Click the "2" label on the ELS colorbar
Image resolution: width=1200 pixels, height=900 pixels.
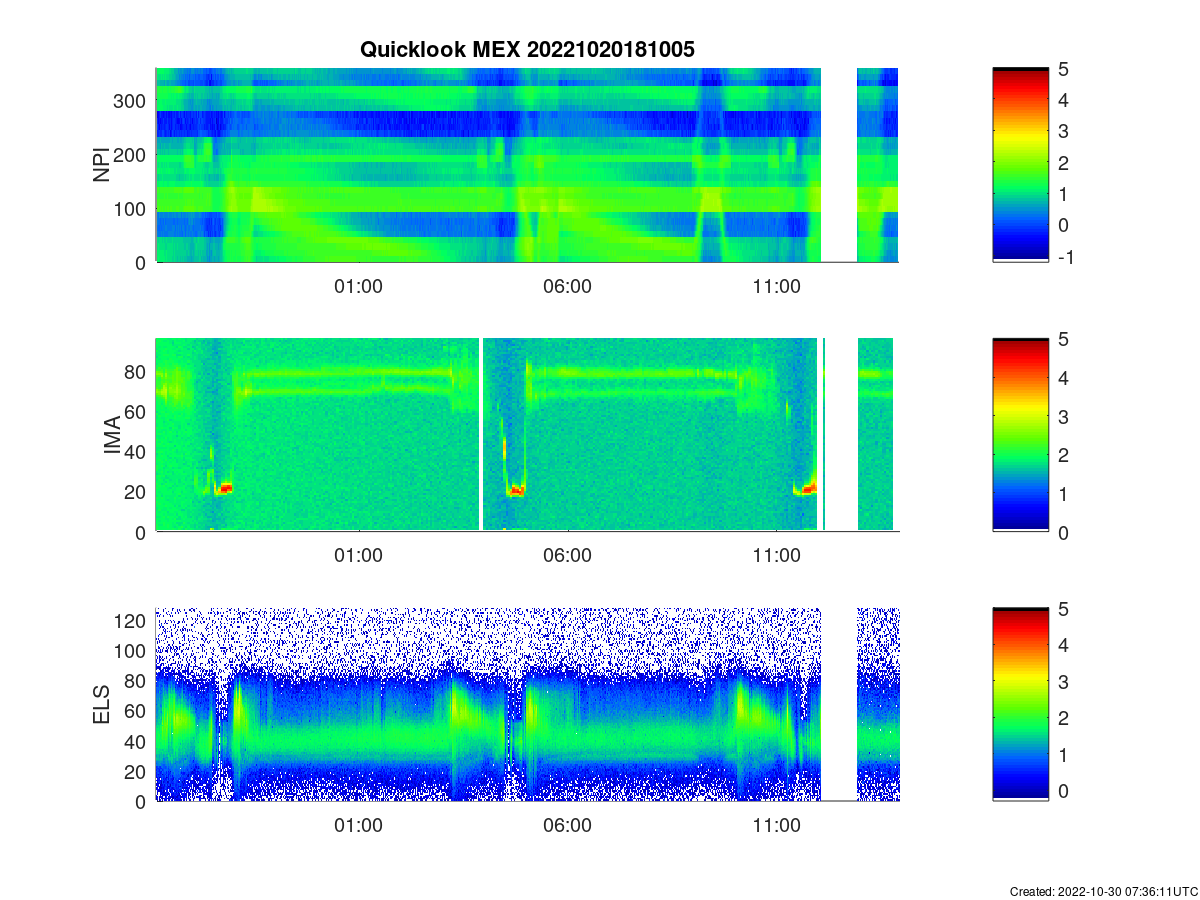1063,718
